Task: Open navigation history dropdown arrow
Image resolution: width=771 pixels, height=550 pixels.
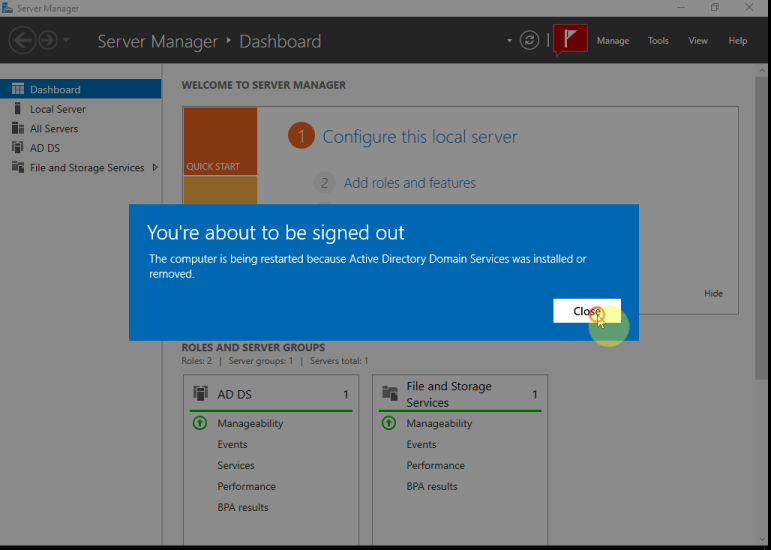Action: click(66, 40)
